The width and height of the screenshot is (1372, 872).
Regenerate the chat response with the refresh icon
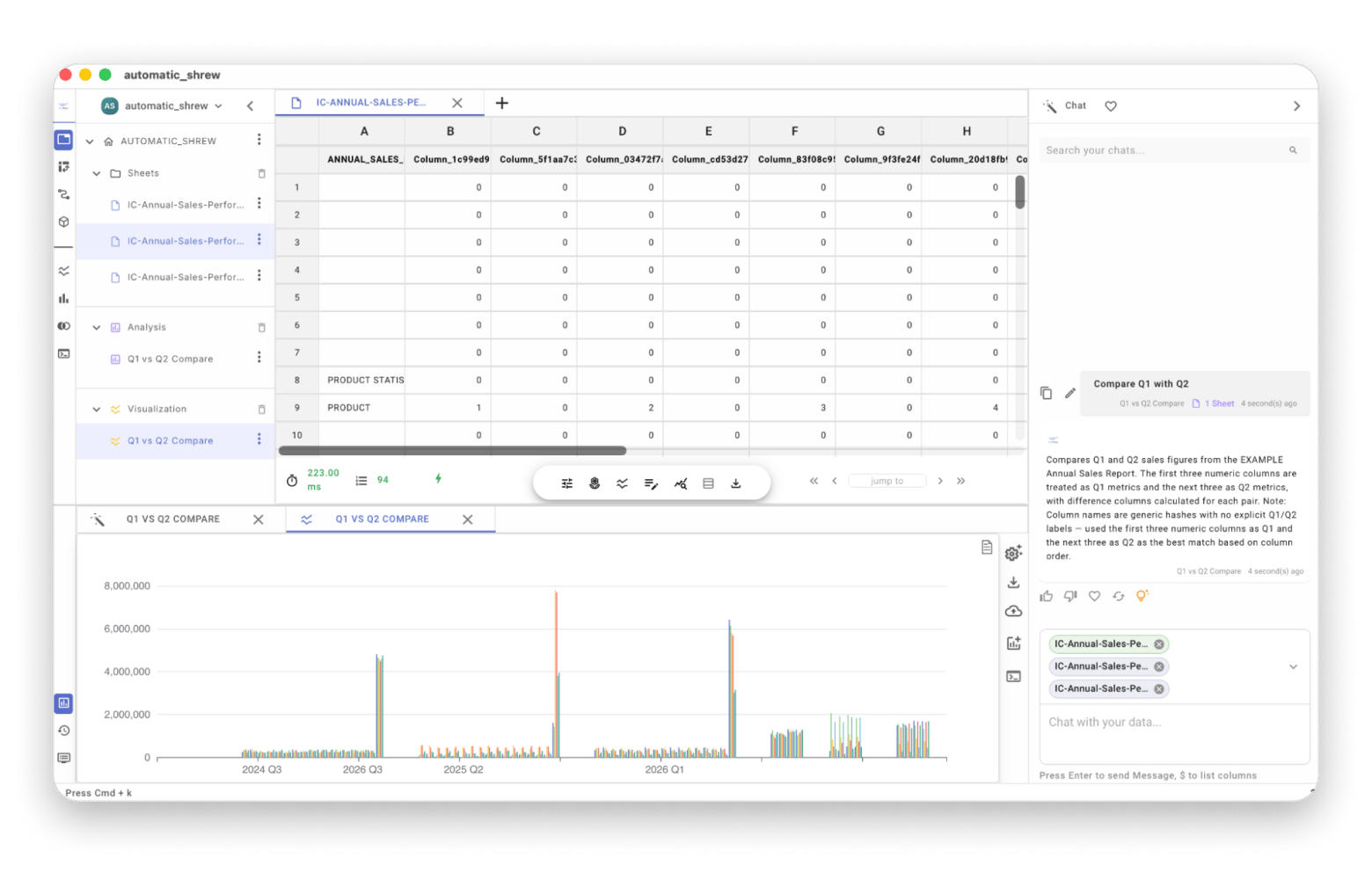coord(1119,596)
